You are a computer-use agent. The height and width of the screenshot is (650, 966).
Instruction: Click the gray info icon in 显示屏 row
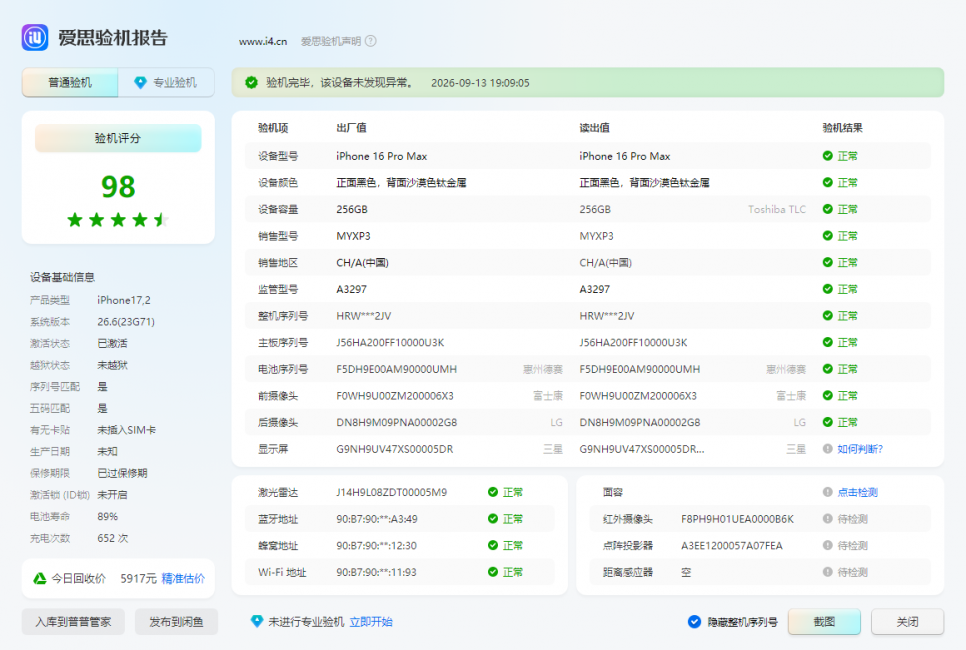pyautogui.click(x=828, y=449)
